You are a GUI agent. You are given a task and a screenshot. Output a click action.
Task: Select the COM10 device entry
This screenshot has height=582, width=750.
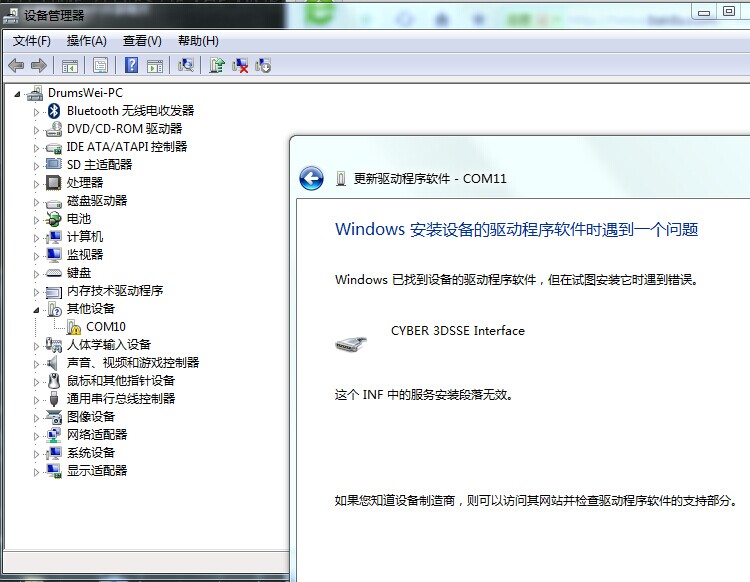(106, 327)
